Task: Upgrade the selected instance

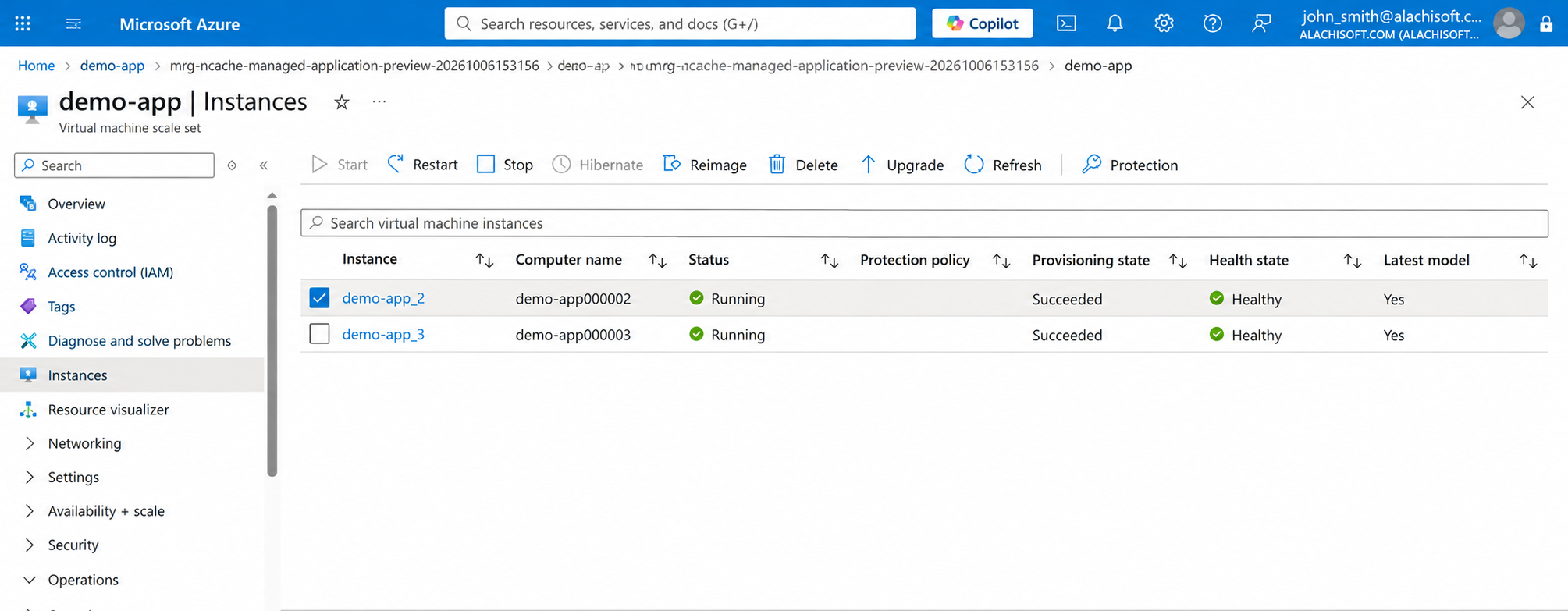Action: click(x=901, y=165)
